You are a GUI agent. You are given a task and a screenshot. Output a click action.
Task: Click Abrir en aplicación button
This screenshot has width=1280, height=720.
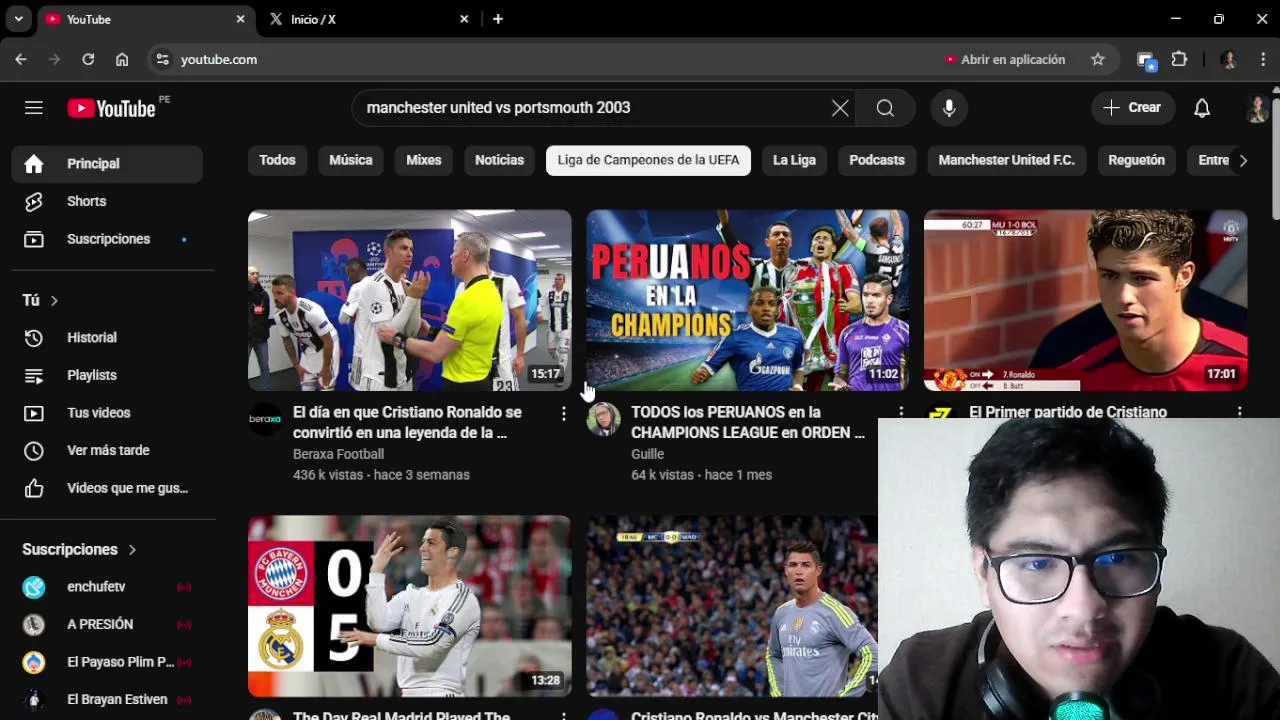1005,60
